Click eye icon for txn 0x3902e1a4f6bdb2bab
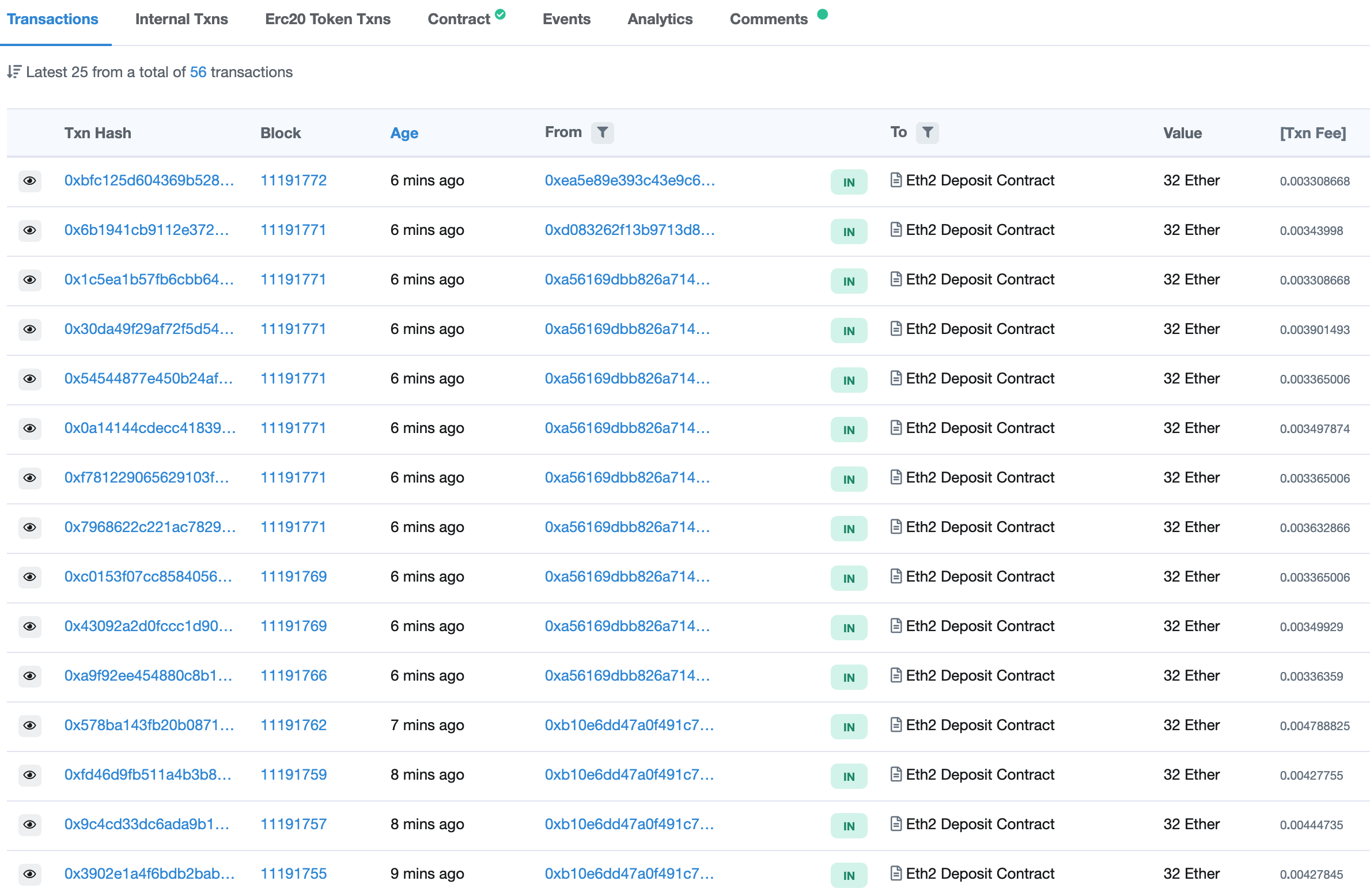Image resolution: width=1370 pixels, height=896 pixels. 29,874
